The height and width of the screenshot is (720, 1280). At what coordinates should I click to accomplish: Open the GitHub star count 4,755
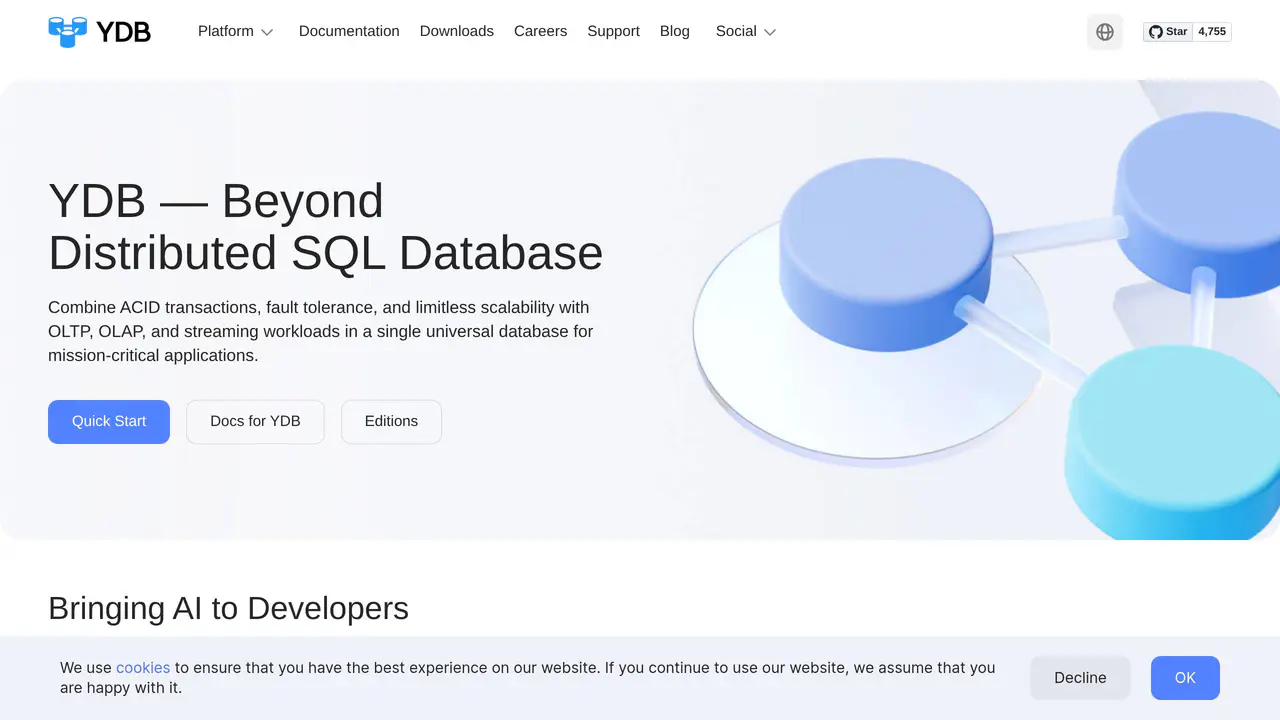tap(1212, 32)
